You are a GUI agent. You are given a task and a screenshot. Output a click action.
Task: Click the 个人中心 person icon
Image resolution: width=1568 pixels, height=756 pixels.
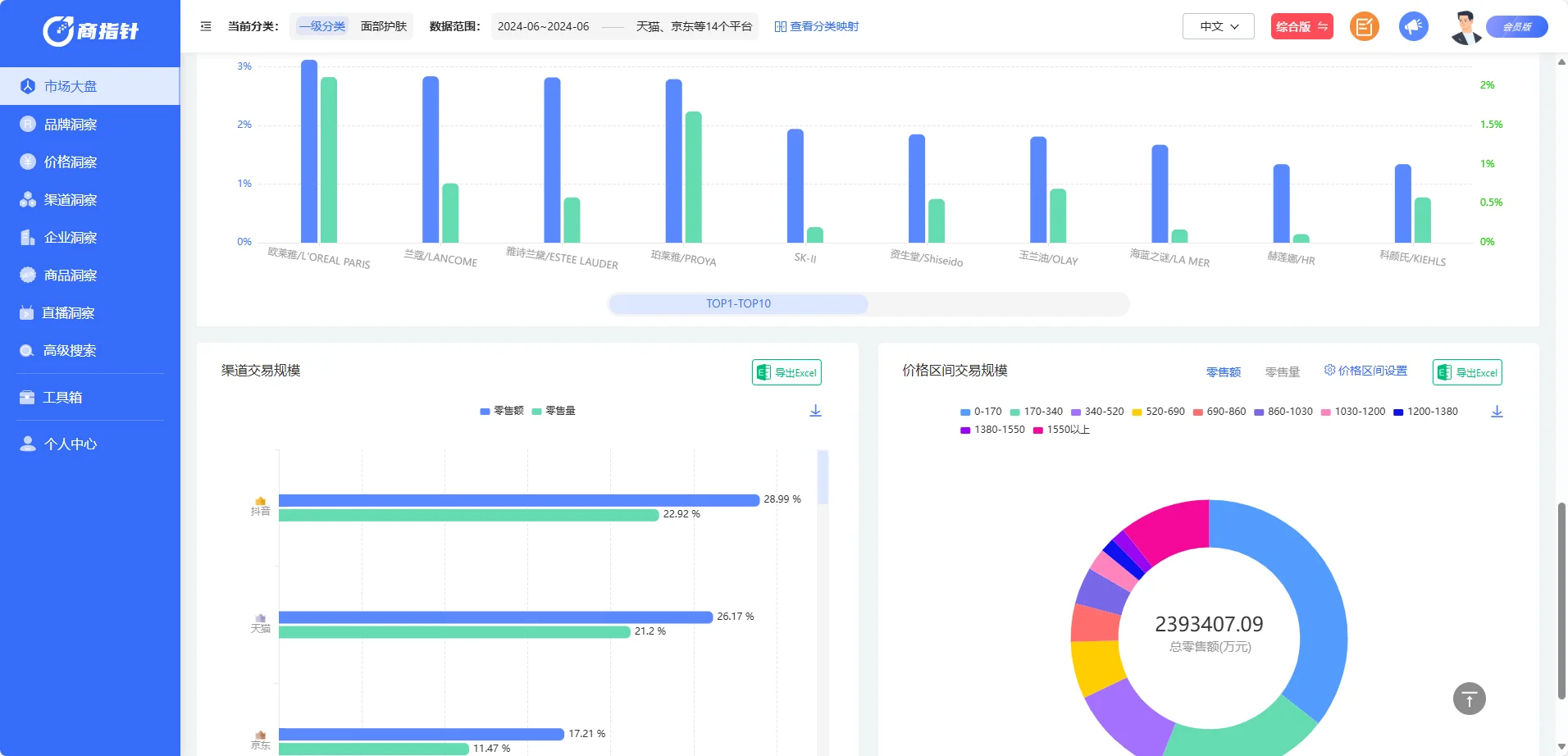(27, 444)
